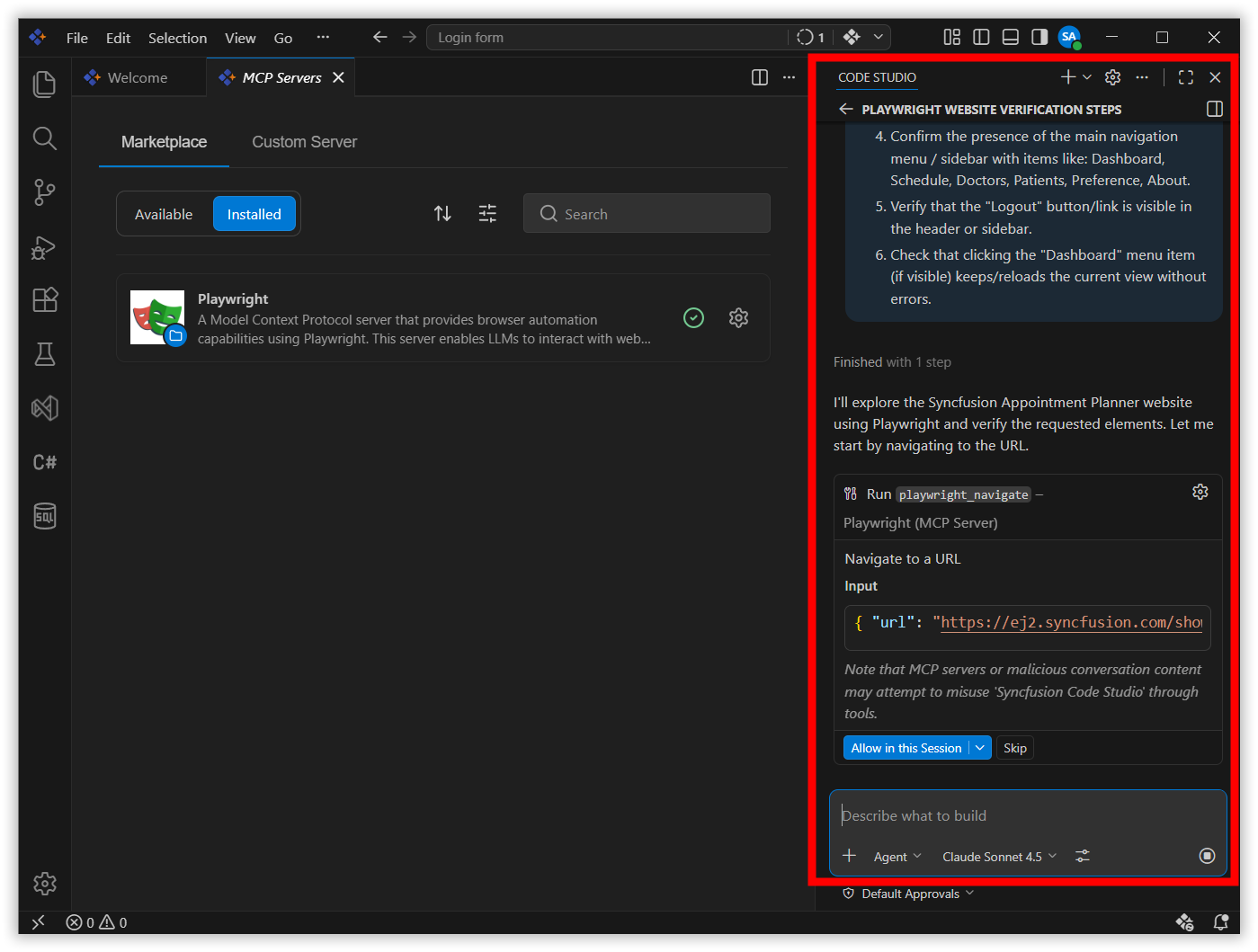Stop the running chat request

coord(1208,856)
